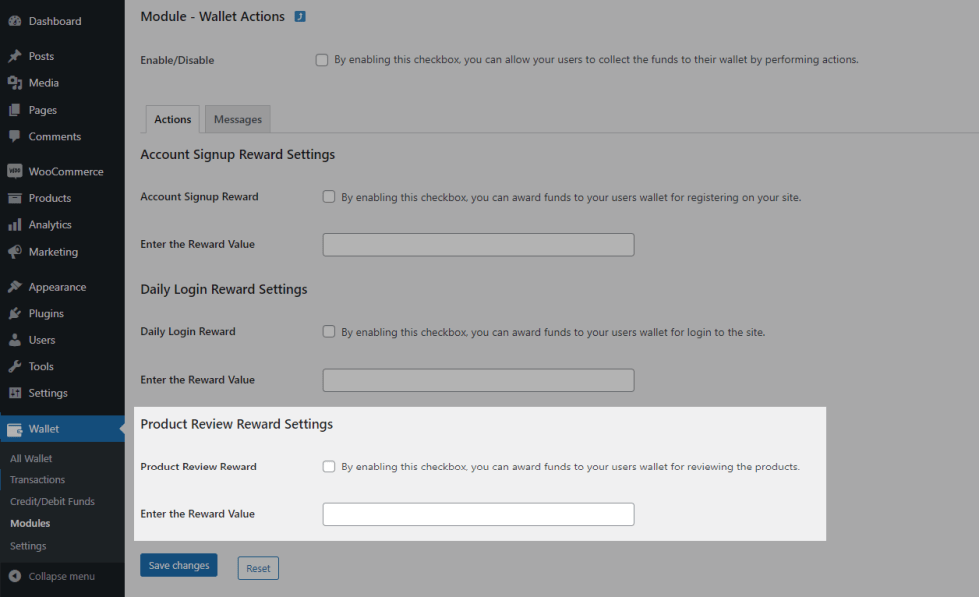Click the Analytics bar chart icon
Screen dimensions: 979x597
coord(15,225)
